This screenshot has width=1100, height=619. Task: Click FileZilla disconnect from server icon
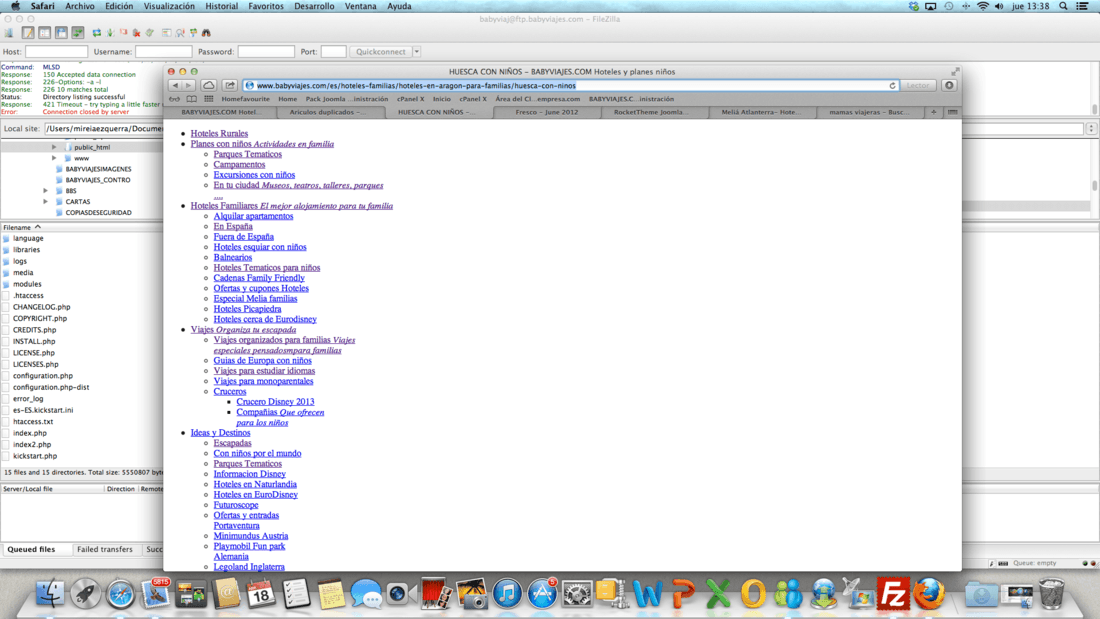137,33
